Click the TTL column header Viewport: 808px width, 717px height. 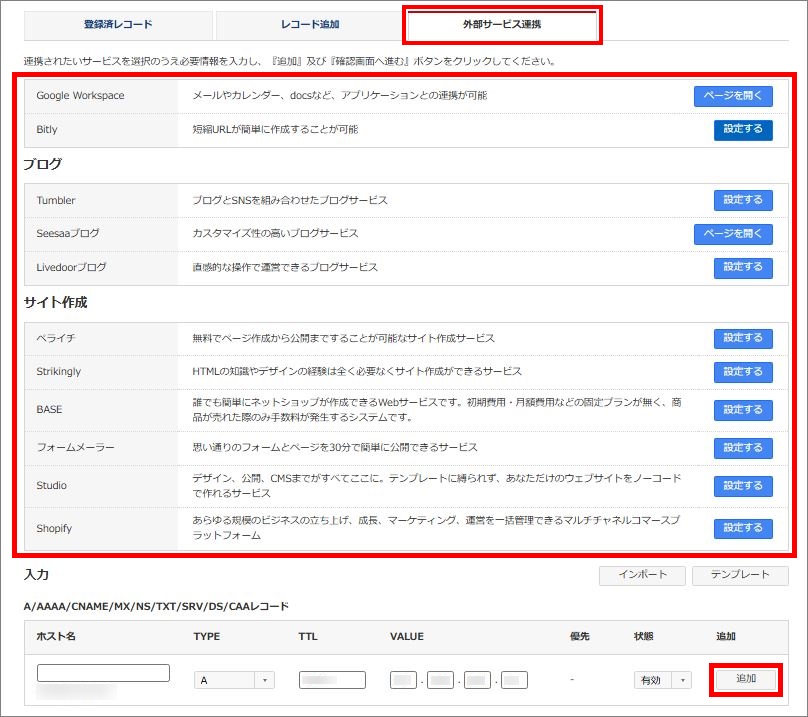tap(308, 637)
